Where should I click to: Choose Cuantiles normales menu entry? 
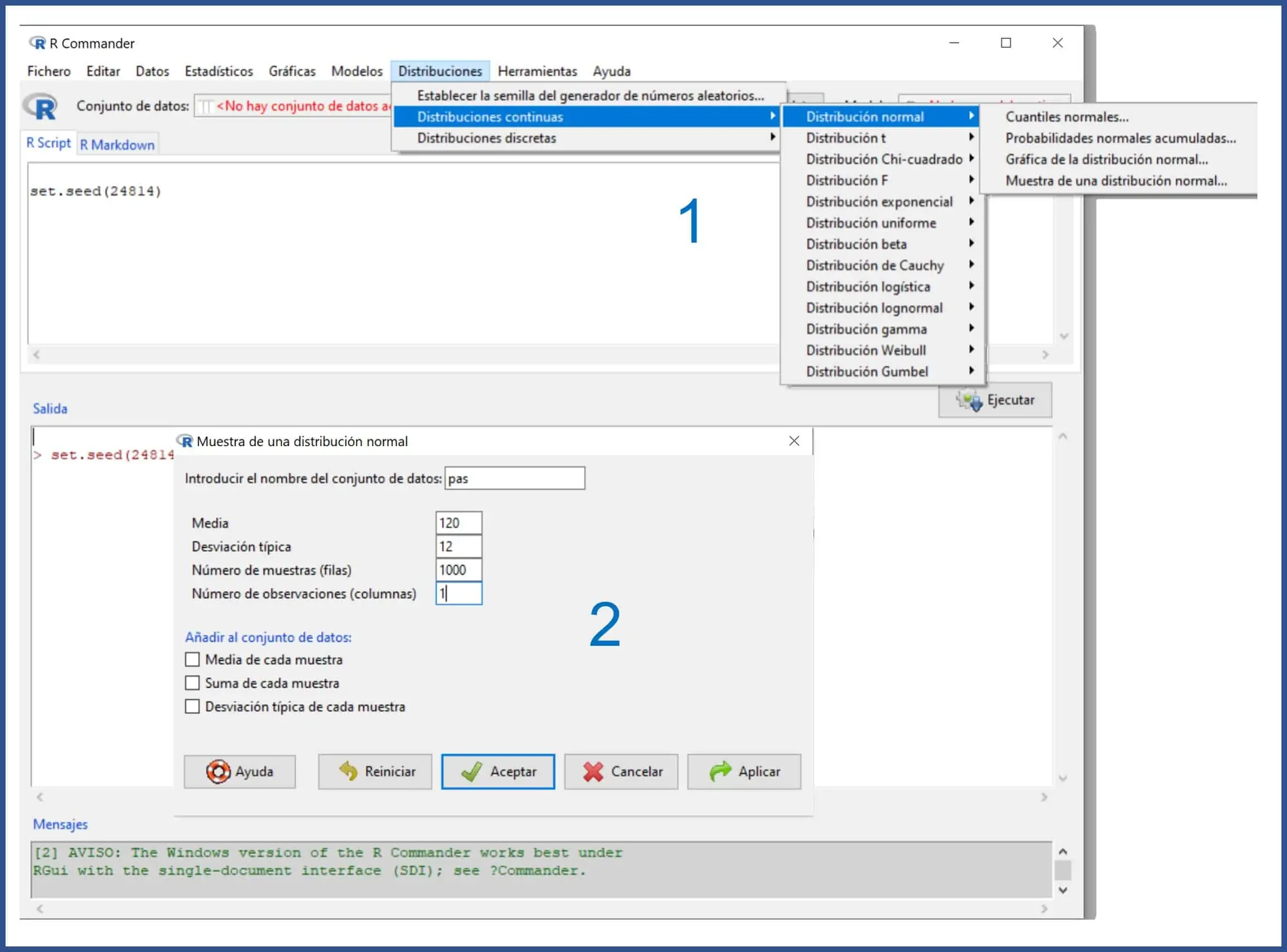point(1066,117)
